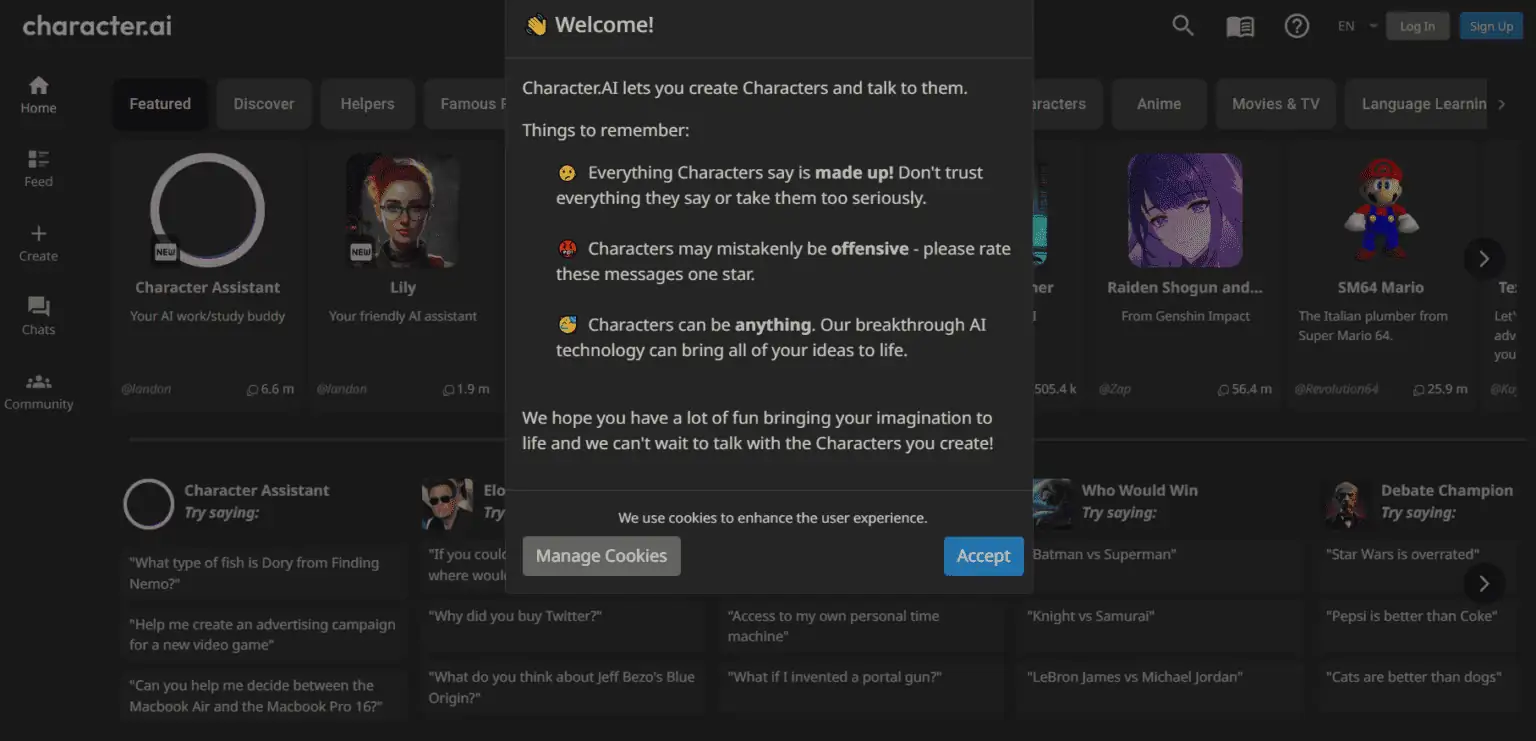Viewport: 1536px width, 741px height.
Task: Click the Elon avatar in the suggestions row
Action: [447, 503]
